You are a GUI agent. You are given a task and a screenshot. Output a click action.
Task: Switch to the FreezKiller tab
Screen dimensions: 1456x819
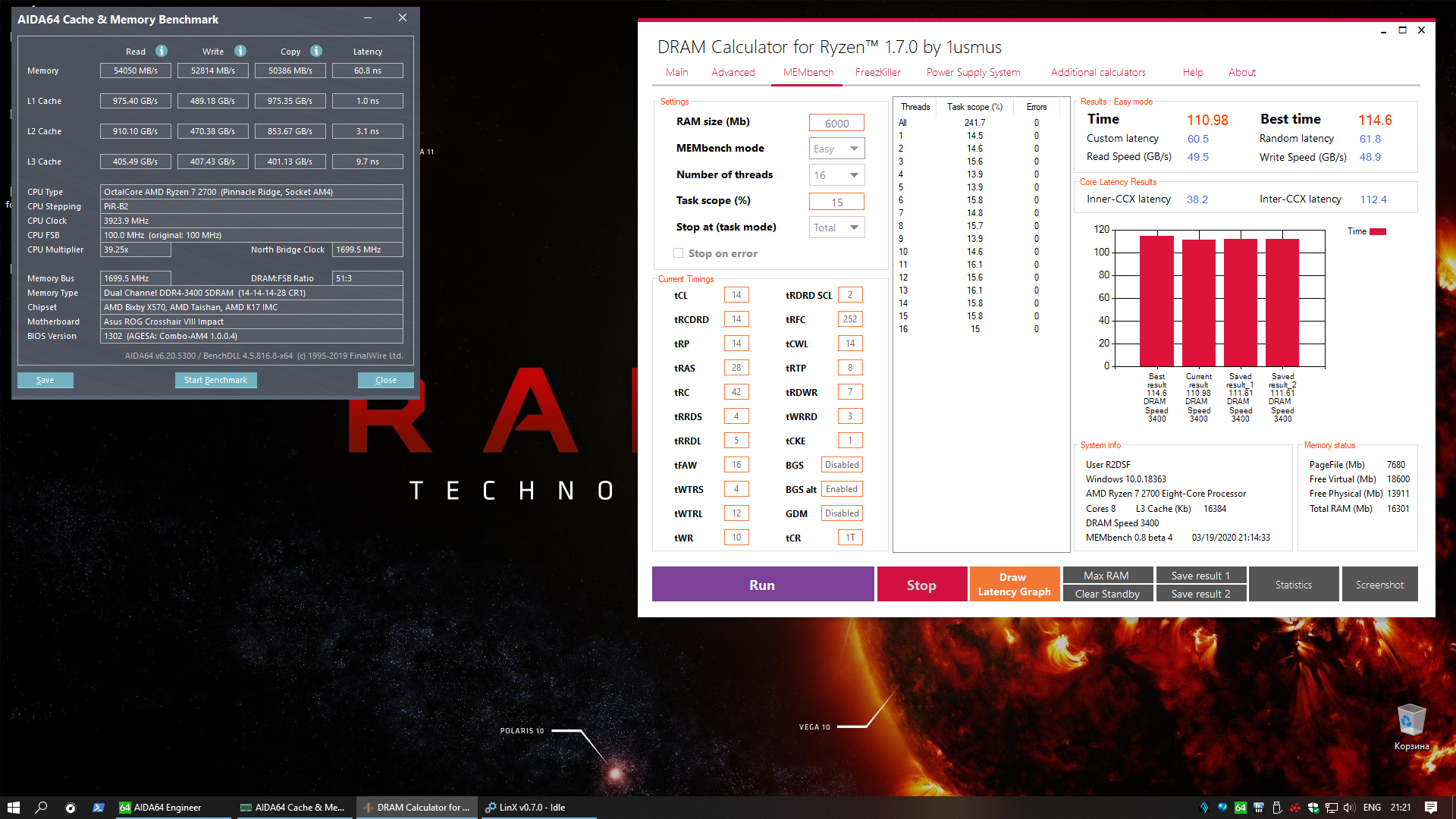(877, 73)
